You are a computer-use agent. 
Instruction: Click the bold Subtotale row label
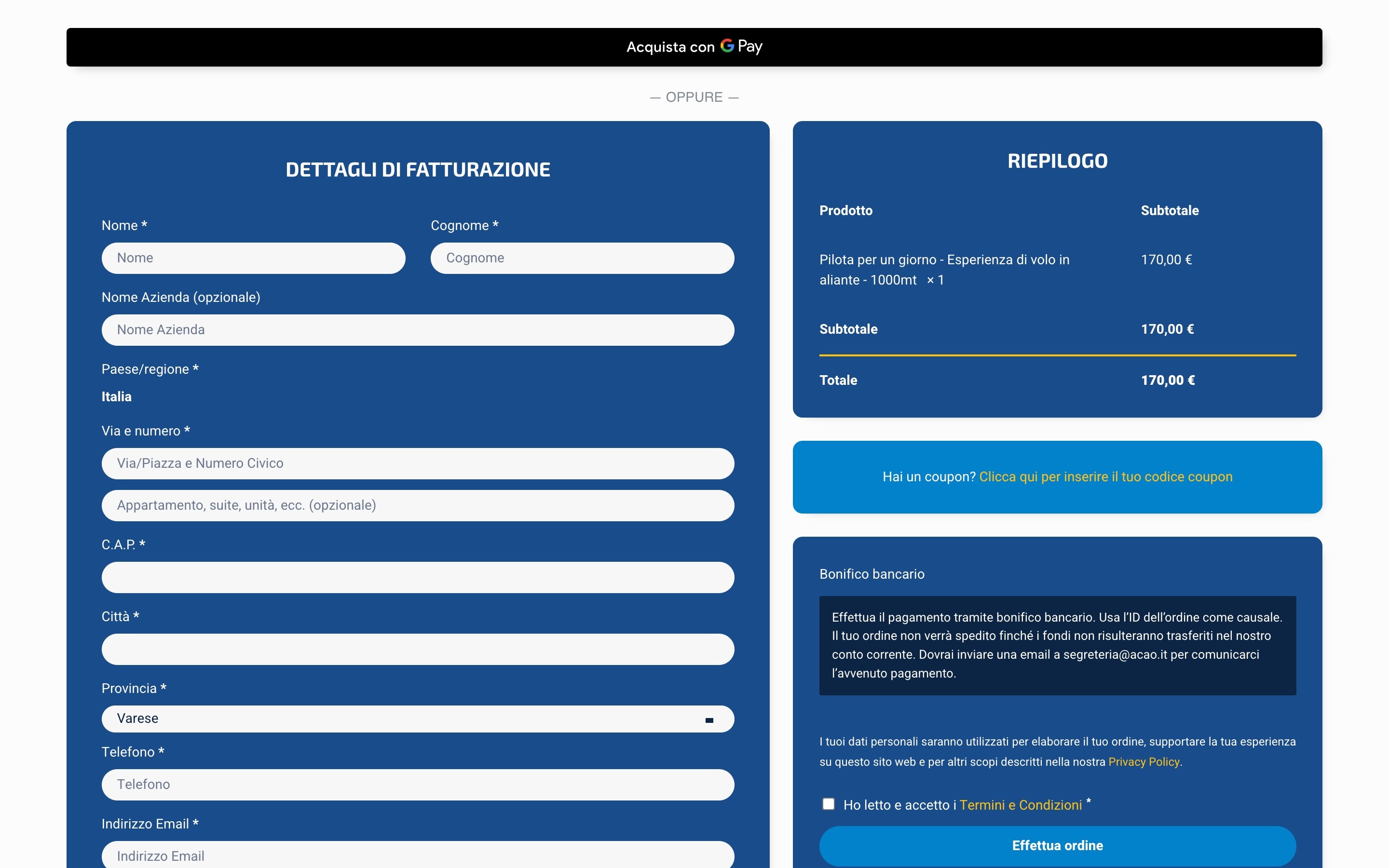click(x=848, y=329)
